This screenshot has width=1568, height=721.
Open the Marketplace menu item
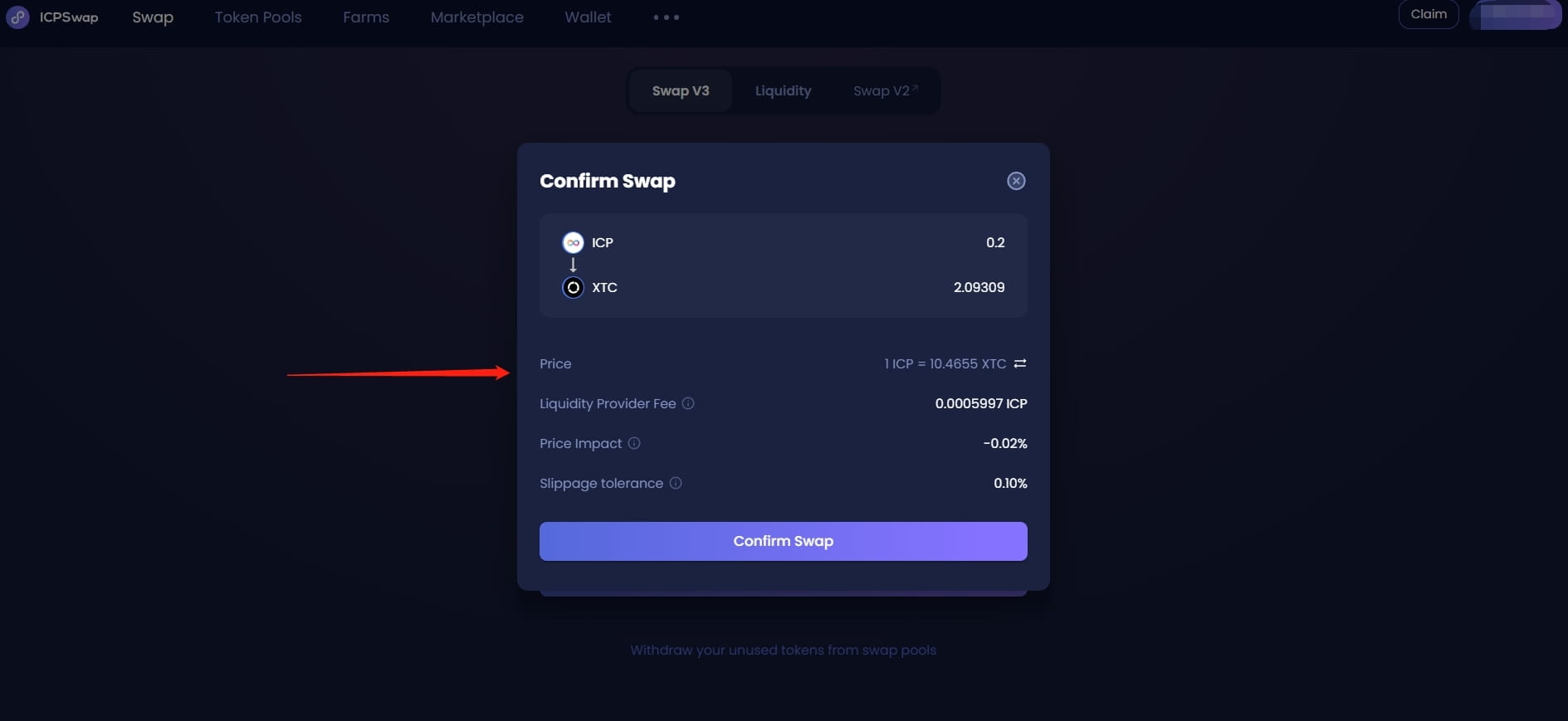476,17
